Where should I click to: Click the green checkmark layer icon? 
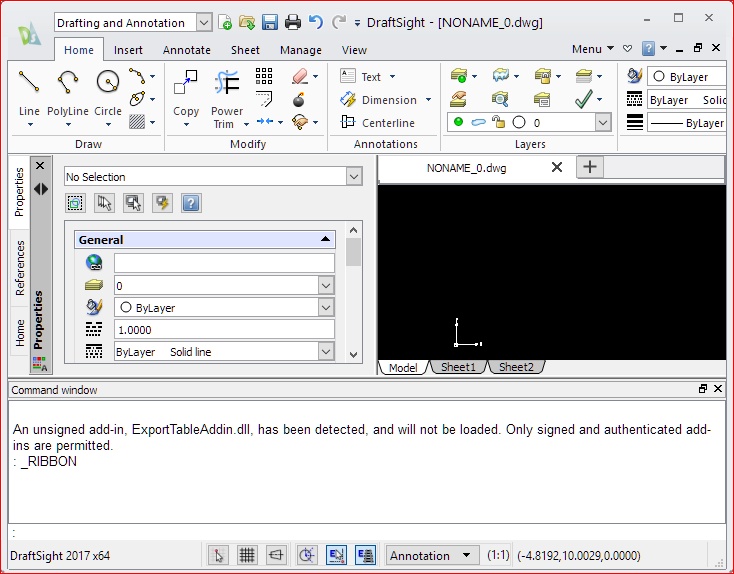(x=583, y=99)
